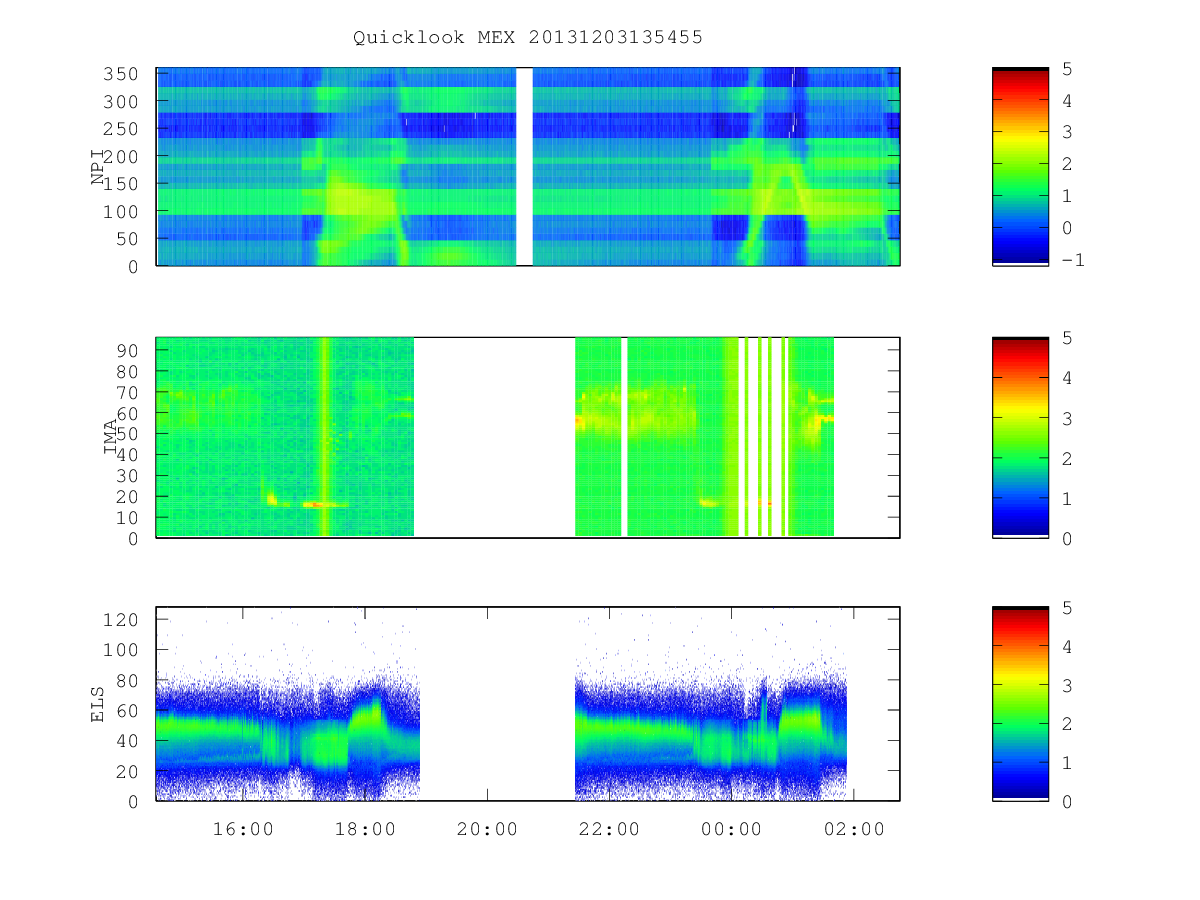Image resolution: width=1200 pixels, height=900 pixels.
Task: Click the -1 label on NPI color bar
Action: click(1074, 260)
